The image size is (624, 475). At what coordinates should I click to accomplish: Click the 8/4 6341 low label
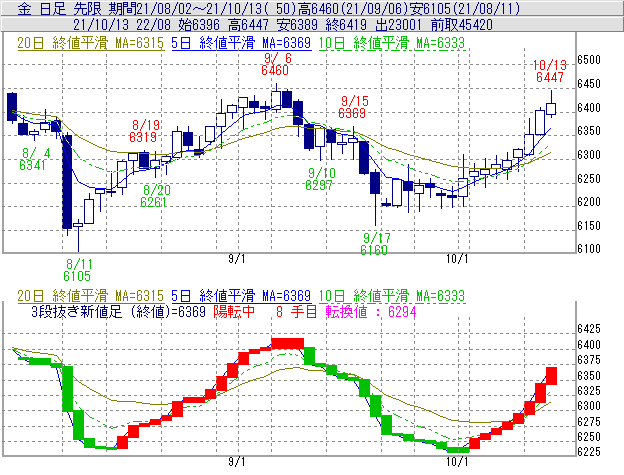point(33,159)
